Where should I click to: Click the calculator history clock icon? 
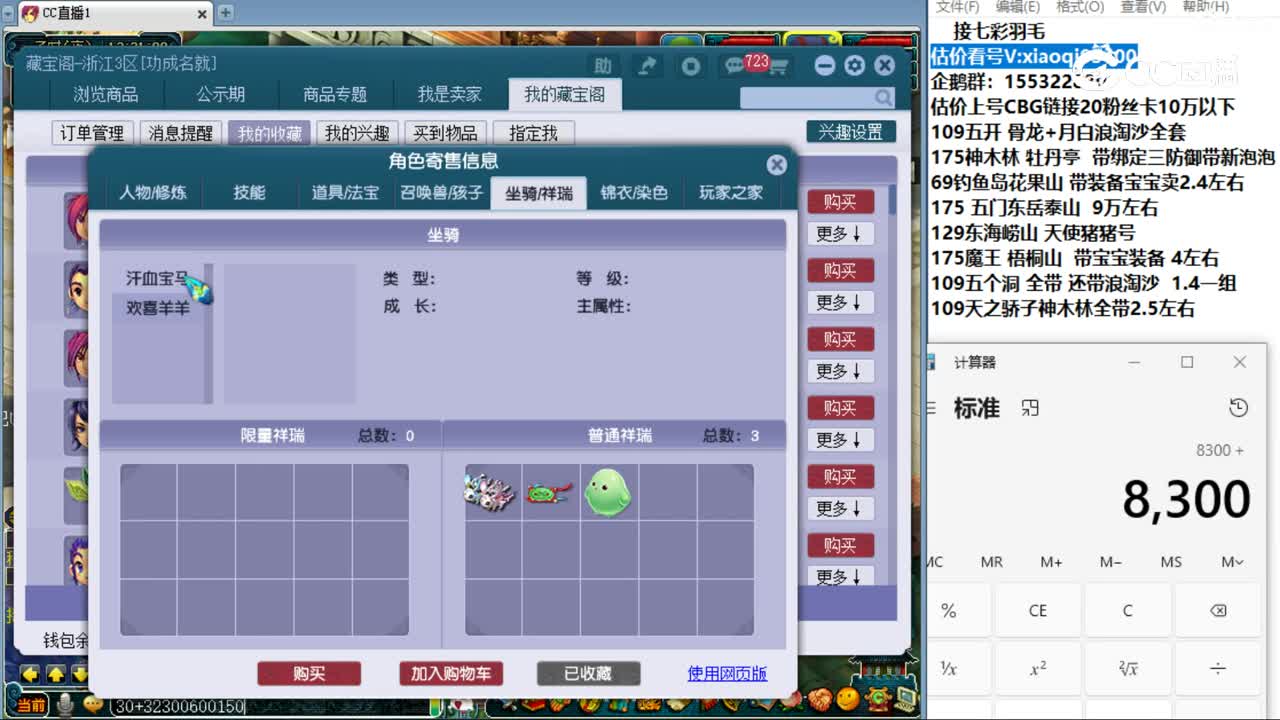[1238, 408]
